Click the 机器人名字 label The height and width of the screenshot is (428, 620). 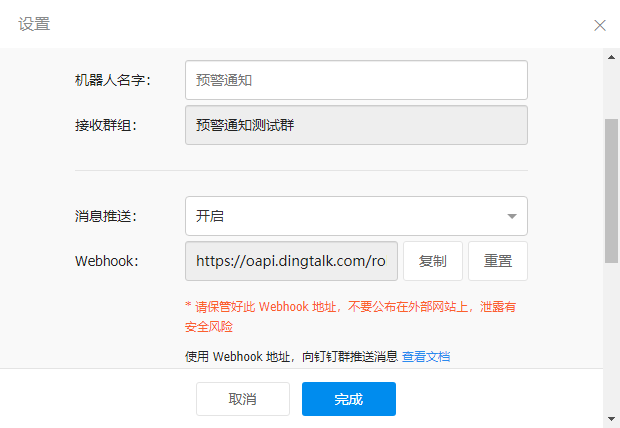click(x=112, y=80)
